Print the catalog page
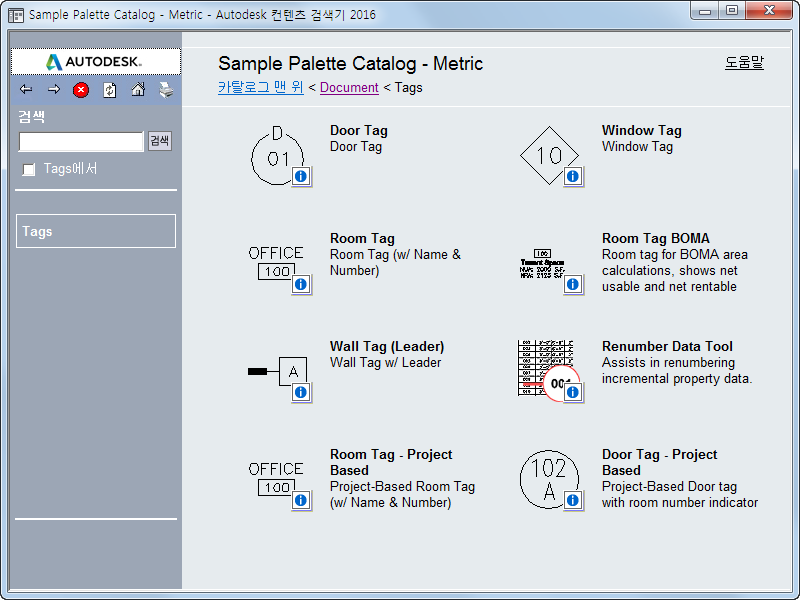 pyautogui.click(x=166, y=90)
